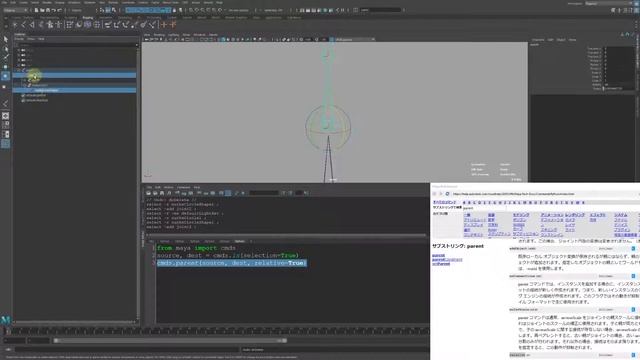Click the browser back arrow in help window
640x360 pixels.
coord(434,194)
